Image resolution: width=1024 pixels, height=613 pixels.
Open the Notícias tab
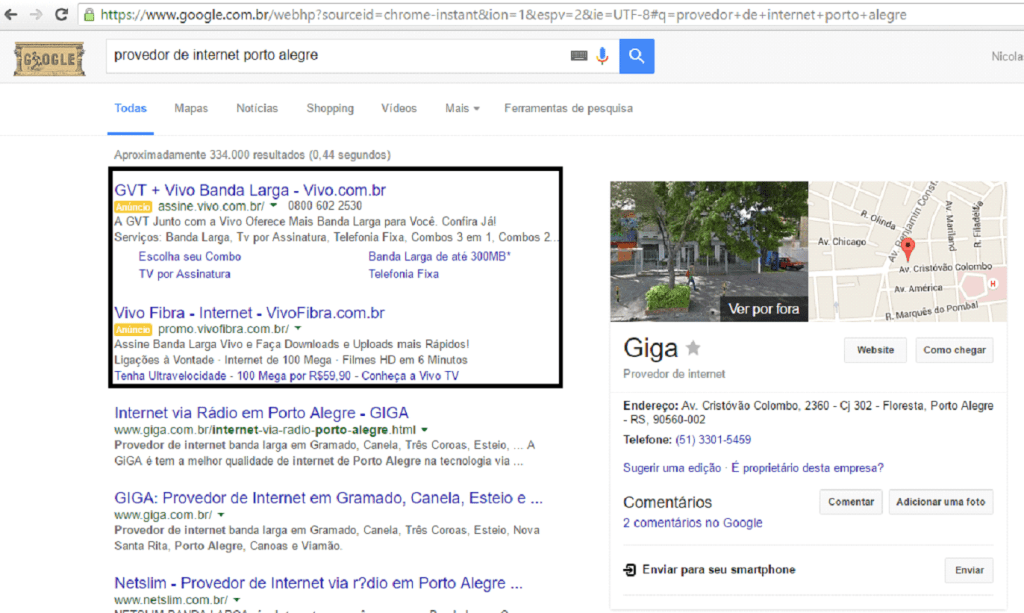257,108
